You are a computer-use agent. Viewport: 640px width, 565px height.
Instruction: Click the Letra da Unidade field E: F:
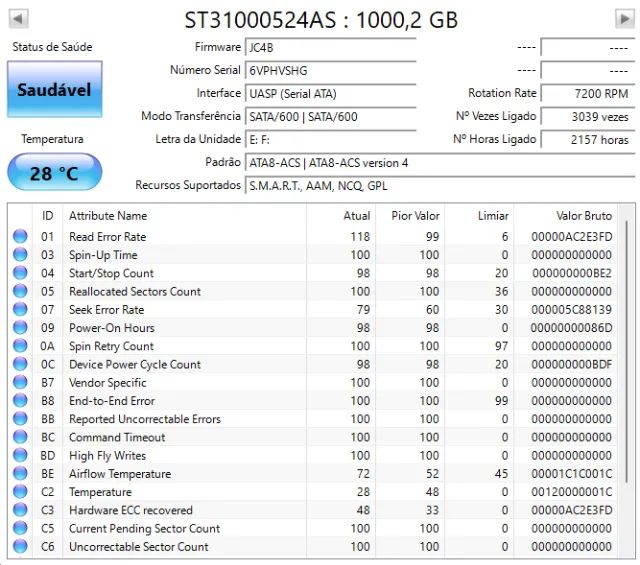[330, 140]
